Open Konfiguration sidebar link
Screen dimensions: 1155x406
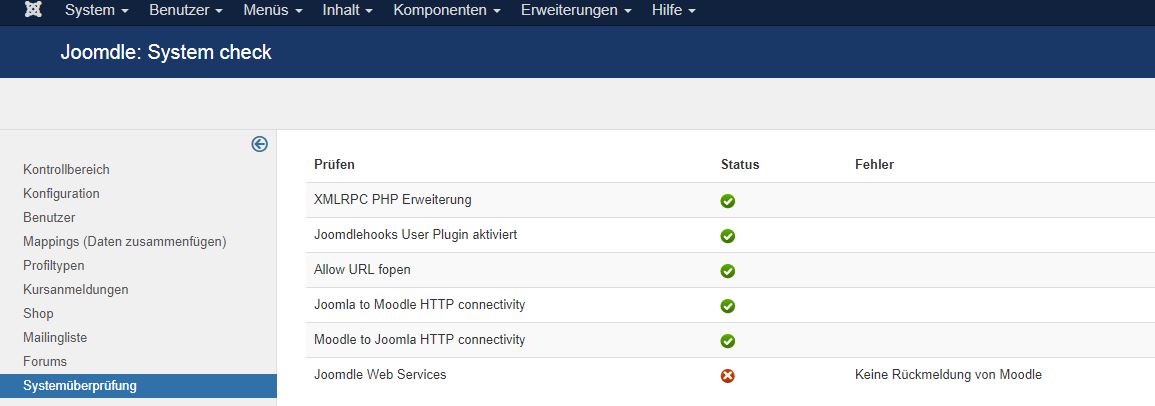(61, 194)
